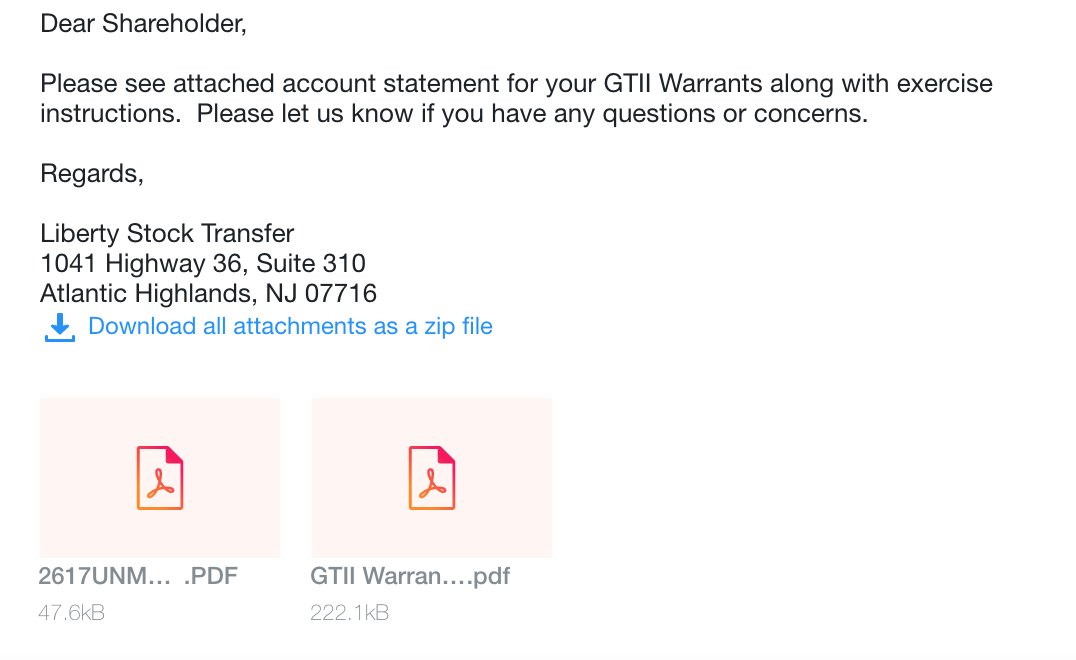Click the blue download arrow icon

[60, 327]
